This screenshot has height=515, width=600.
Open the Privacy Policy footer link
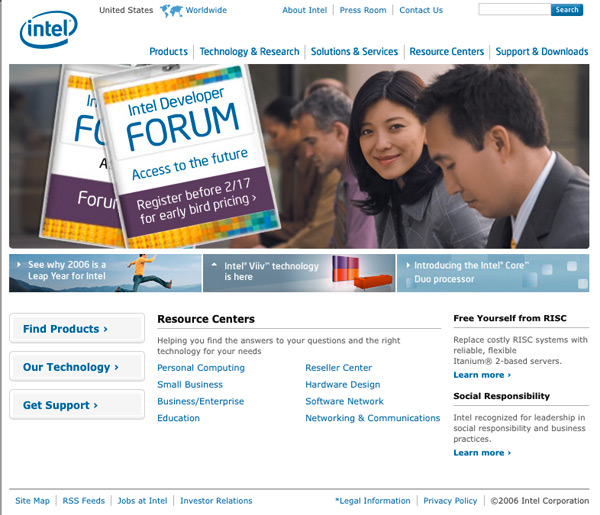[x=450, y=501]
